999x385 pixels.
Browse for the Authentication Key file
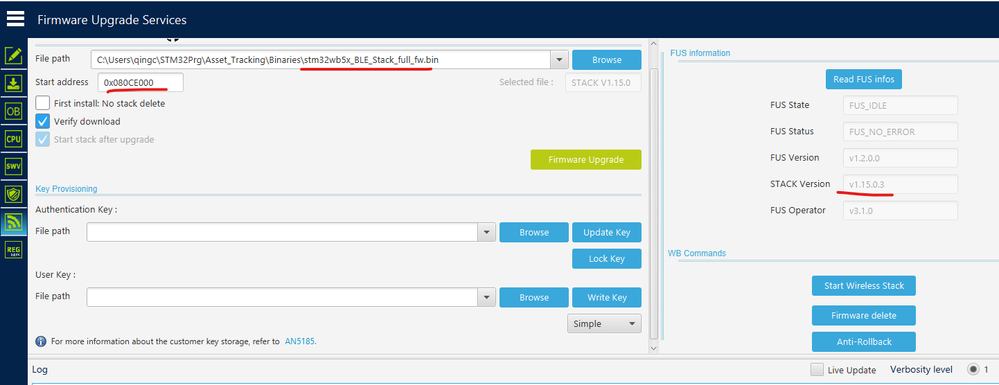point(534,233)
